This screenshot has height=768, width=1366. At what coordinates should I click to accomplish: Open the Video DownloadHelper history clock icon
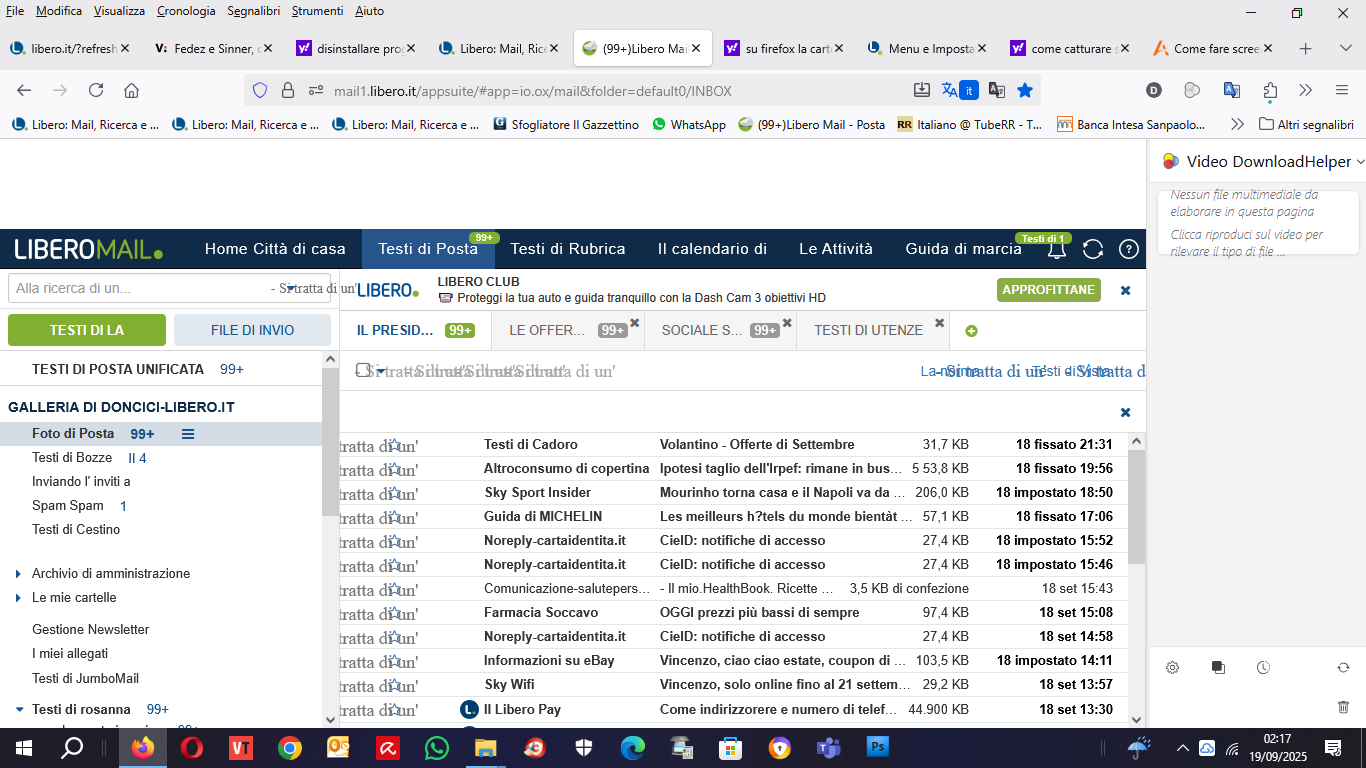pyautogui.click(x=1263, y=667)
